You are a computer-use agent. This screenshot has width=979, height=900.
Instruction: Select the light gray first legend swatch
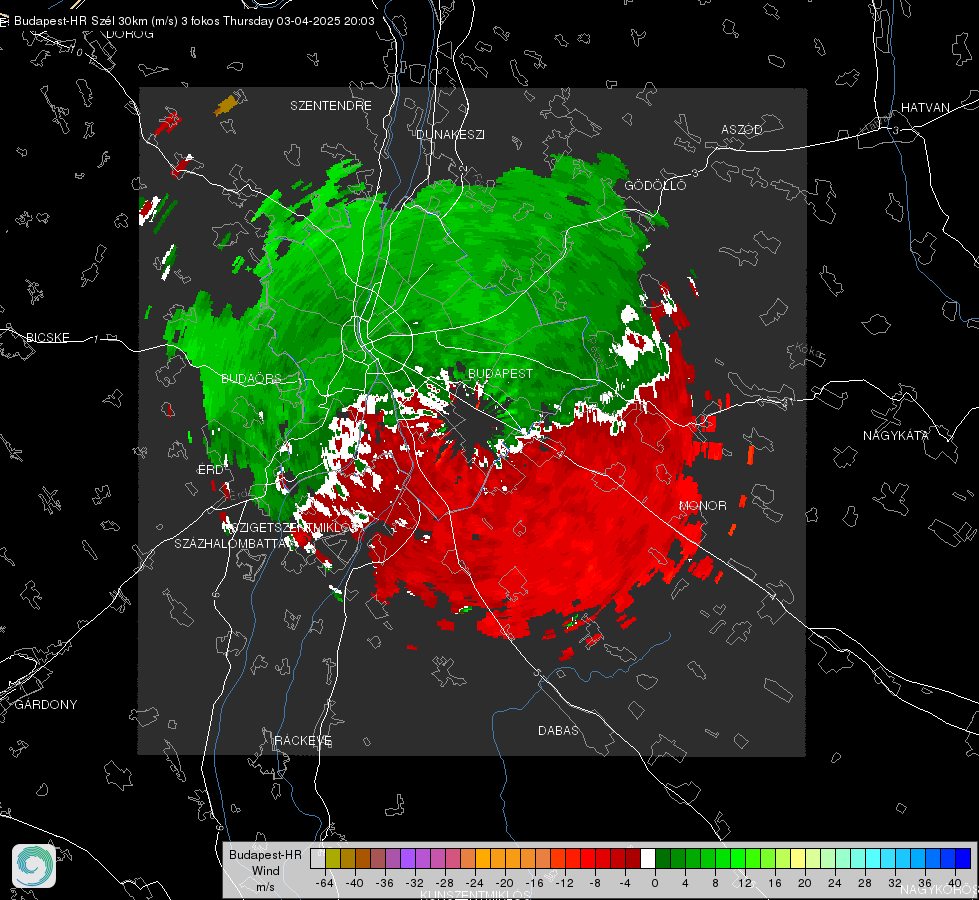click(x=317, y=858)
